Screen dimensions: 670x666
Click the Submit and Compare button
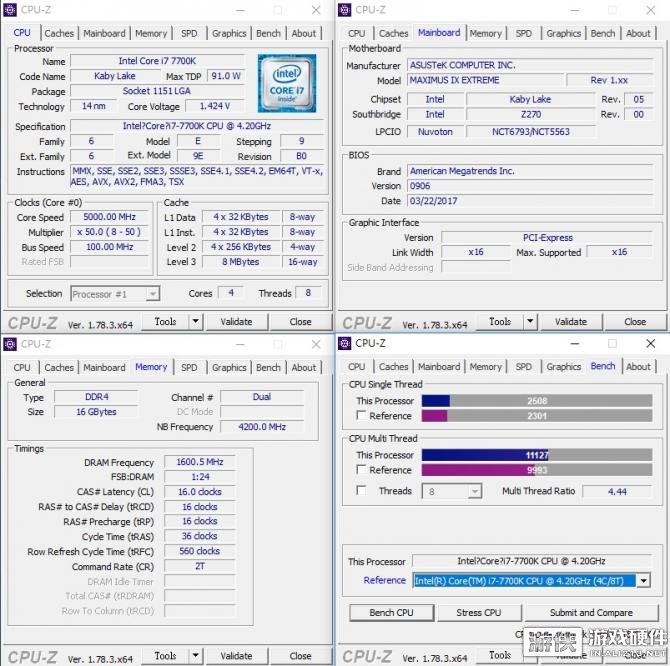point(591,612)
